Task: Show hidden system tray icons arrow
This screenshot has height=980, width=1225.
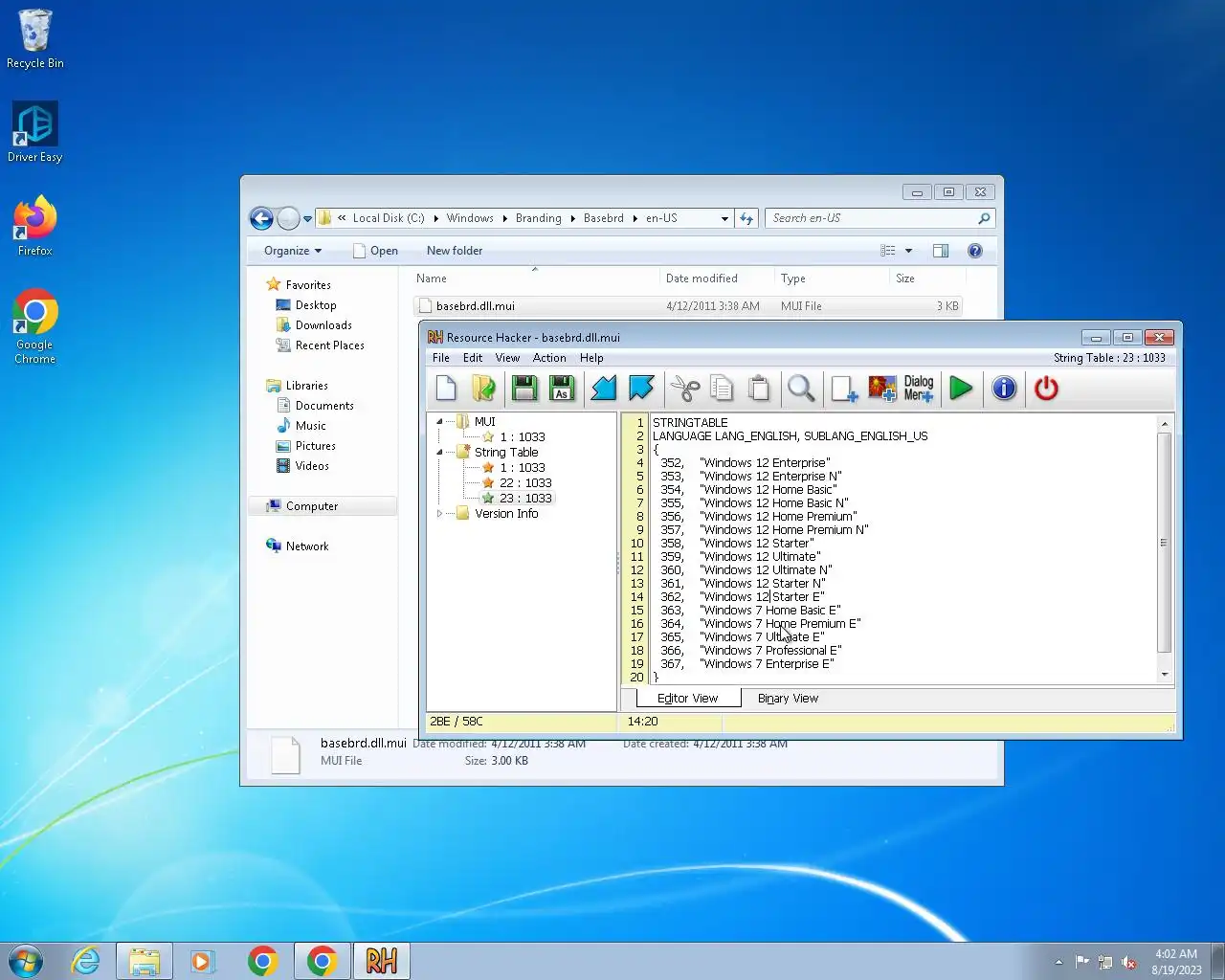Action: pyautogui.click(x=1058, y=962)
